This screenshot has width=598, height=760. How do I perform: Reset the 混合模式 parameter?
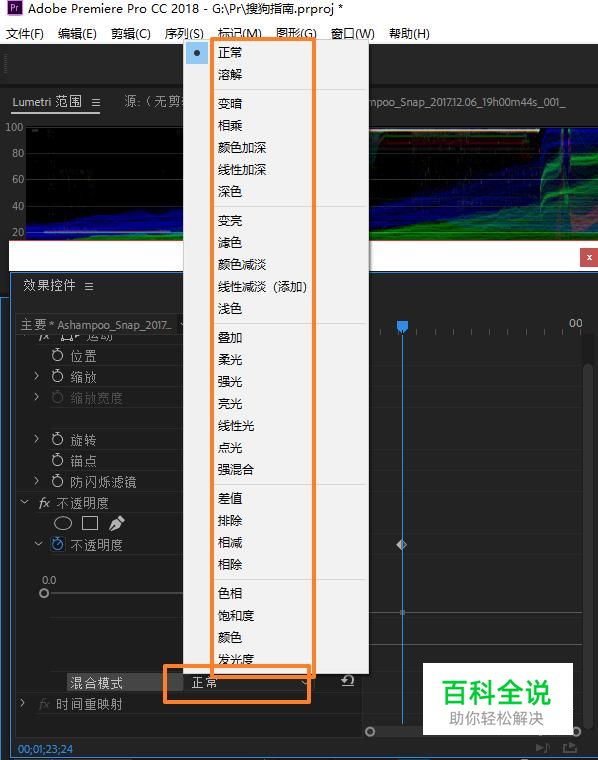tap(347, 681)
